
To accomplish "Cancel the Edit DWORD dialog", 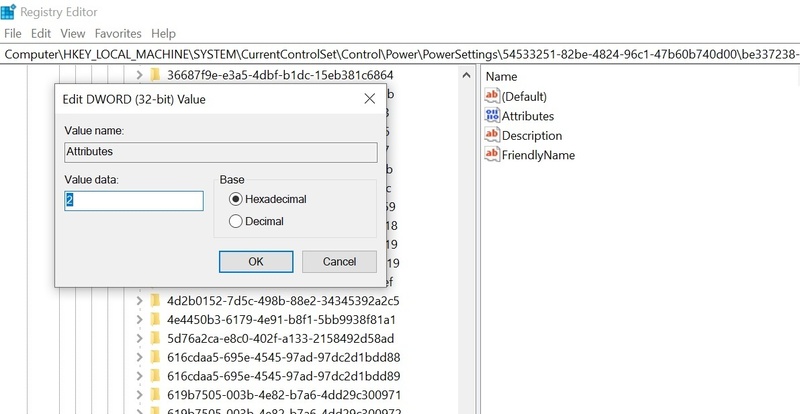I will pyautogui.click(x=339, y=262).
